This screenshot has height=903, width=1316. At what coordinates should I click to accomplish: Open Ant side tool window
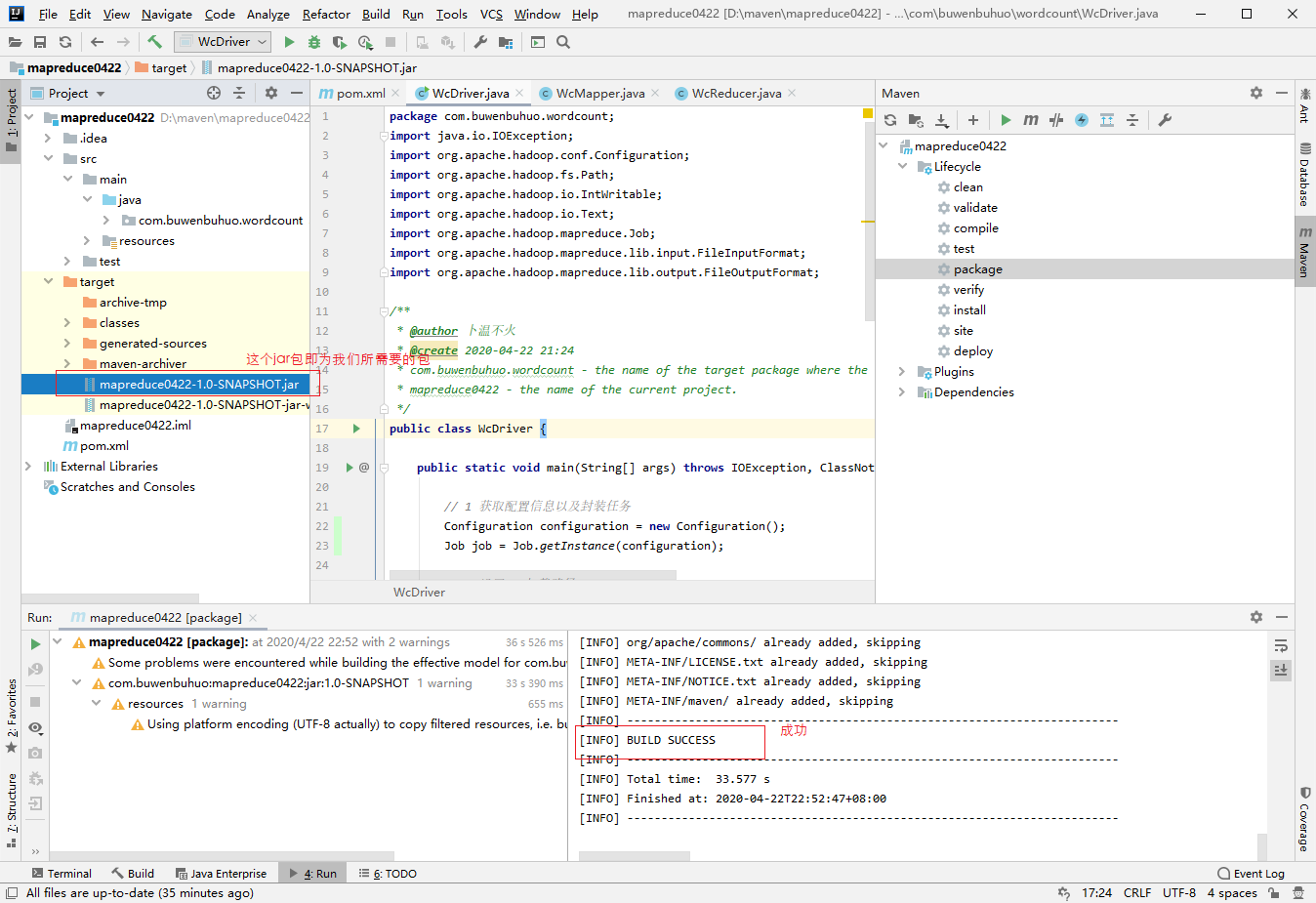(1304, 104)
